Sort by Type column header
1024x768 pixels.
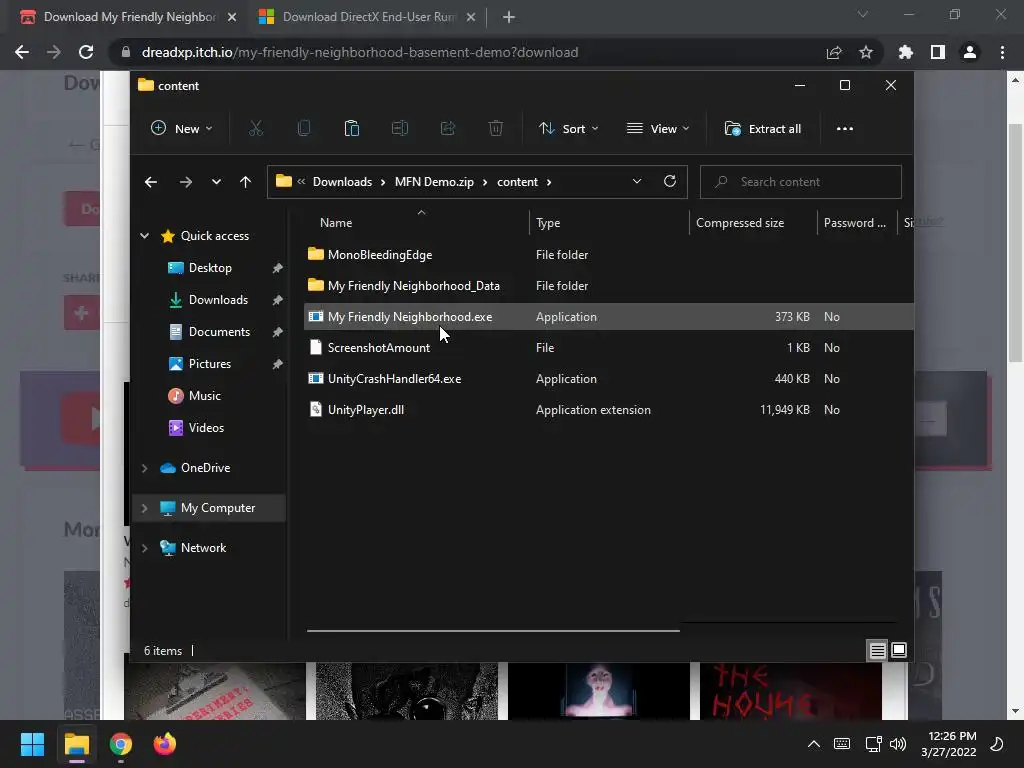point(548,223)
